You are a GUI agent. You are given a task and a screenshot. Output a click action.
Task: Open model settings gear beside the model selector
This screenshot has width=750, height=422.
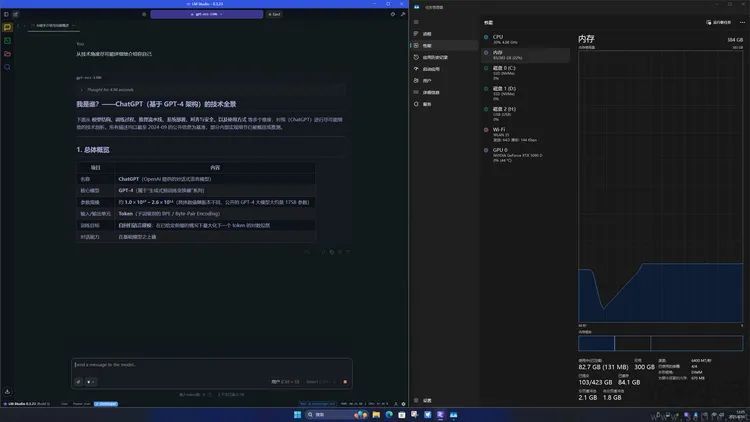click(x=144, y=14)
